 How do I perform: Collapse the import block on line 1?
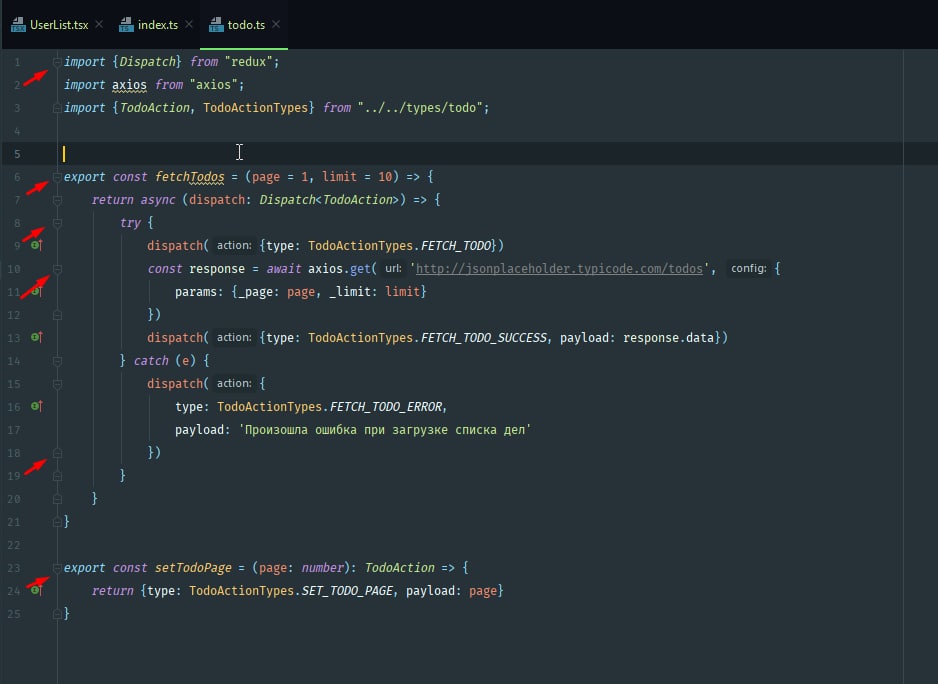coord(57,62)
